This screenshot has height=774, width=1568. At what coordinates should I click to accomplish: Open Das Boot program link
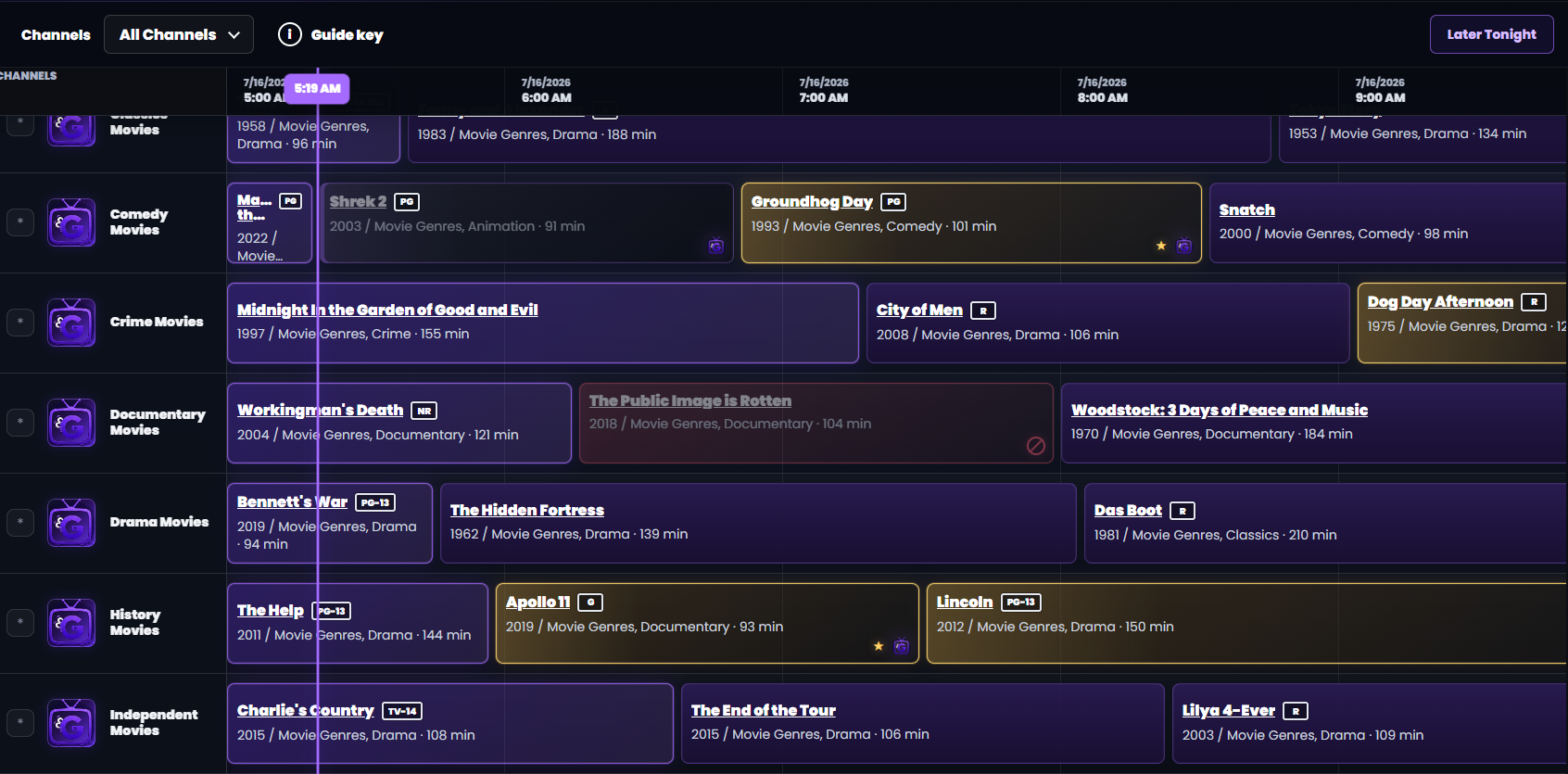[x=1128, y=510]
